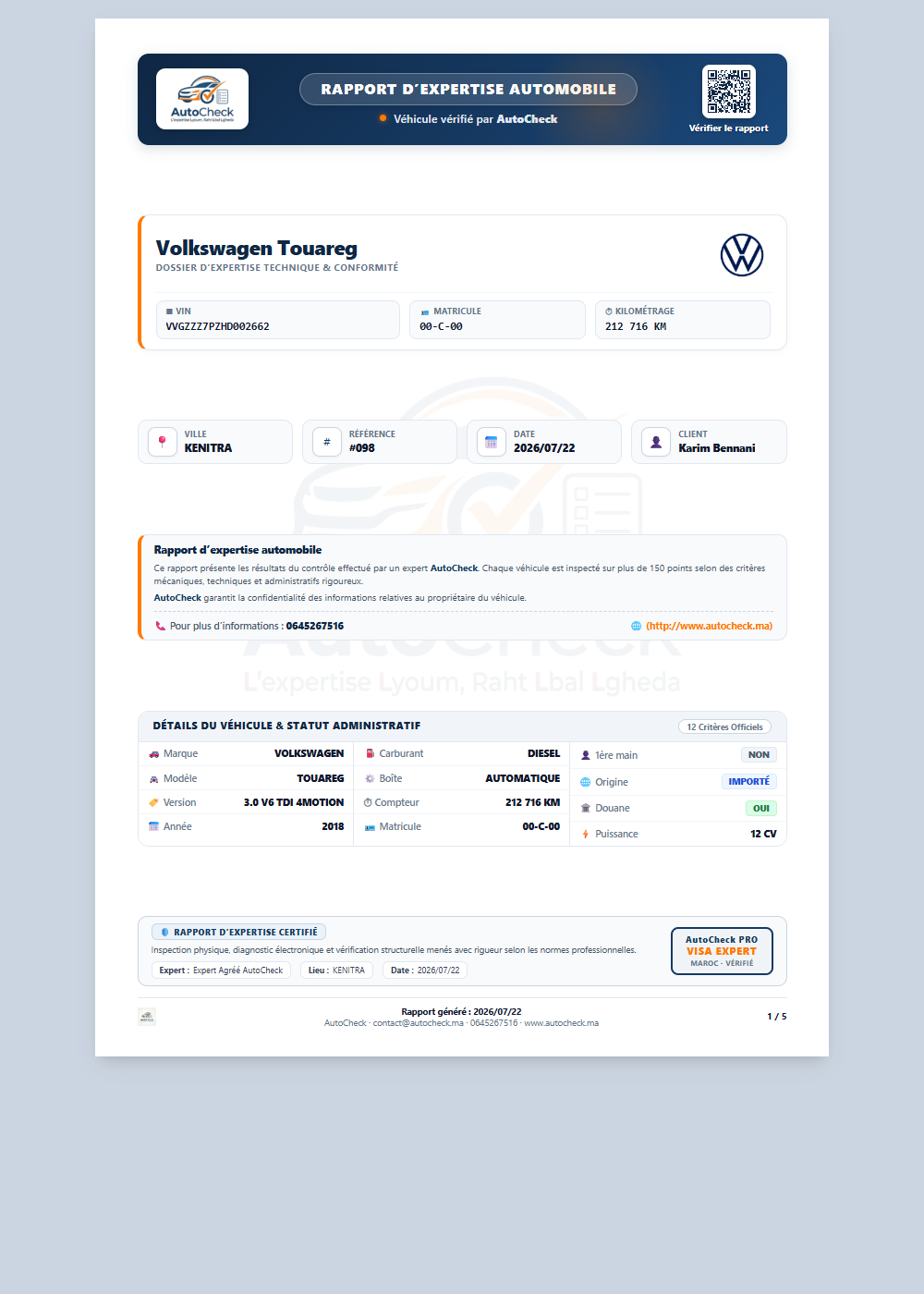
Task: Click the Vérifier le rapport label
Action: [729, 128]
